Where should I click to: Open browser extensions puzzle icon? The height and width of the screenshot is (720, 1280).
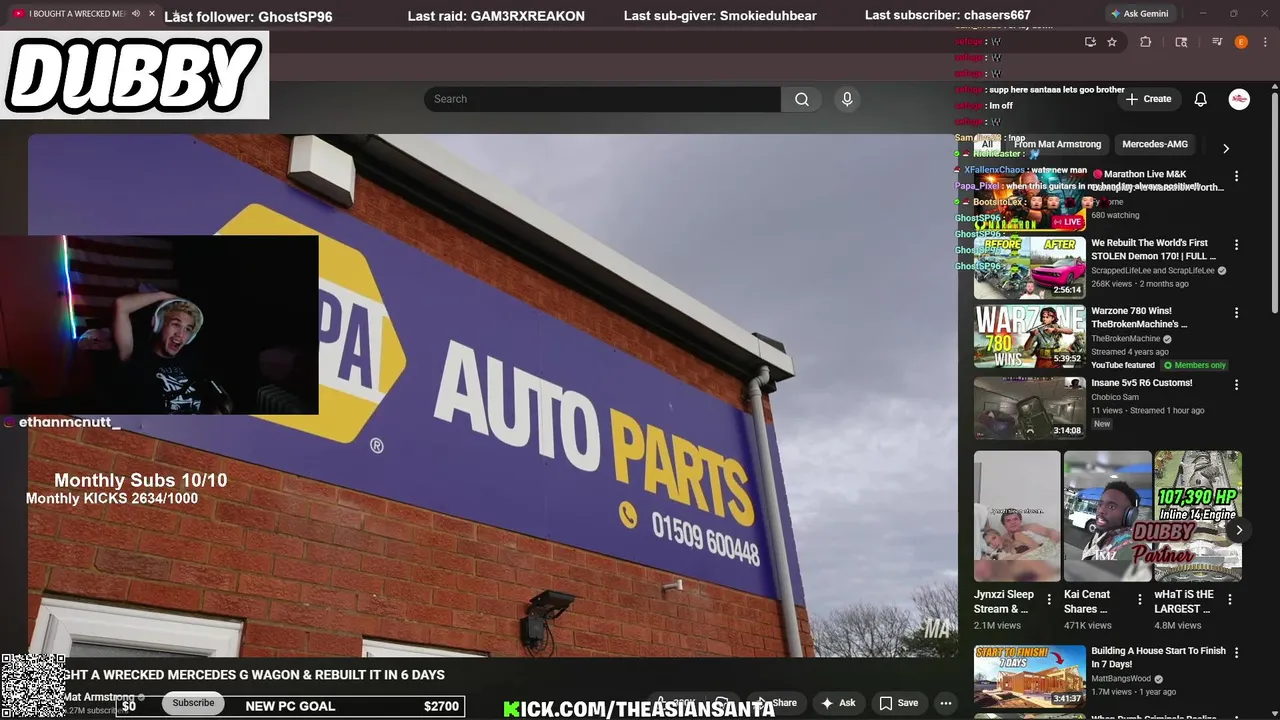pyautogui.click(x=1146, y=42)
